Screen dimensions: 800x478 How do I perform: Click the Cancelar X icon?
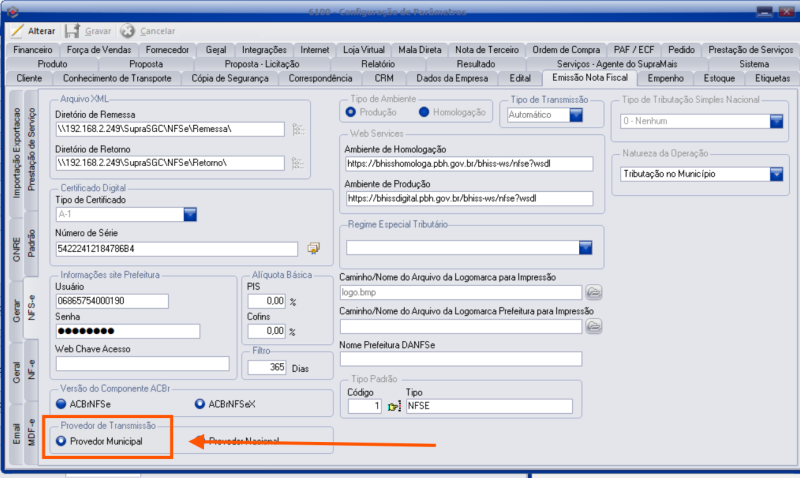pyautogui.click(x=128, y=31)
